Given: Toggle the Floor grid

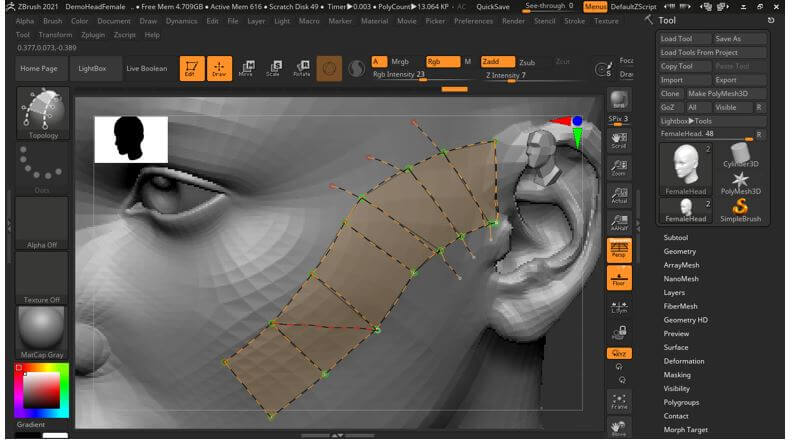Looking at the screenshot, I should (x=619, y=277).
